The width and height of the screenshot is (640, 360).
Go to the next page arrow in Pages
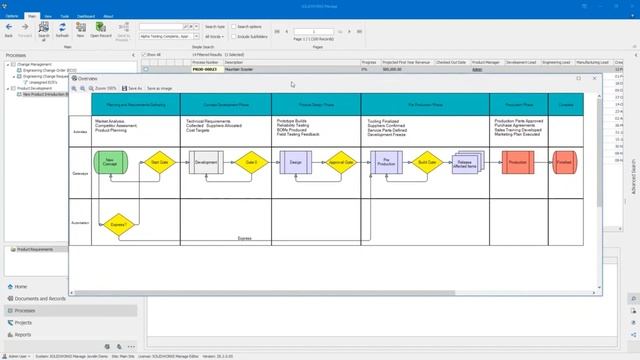pos(349,31)
